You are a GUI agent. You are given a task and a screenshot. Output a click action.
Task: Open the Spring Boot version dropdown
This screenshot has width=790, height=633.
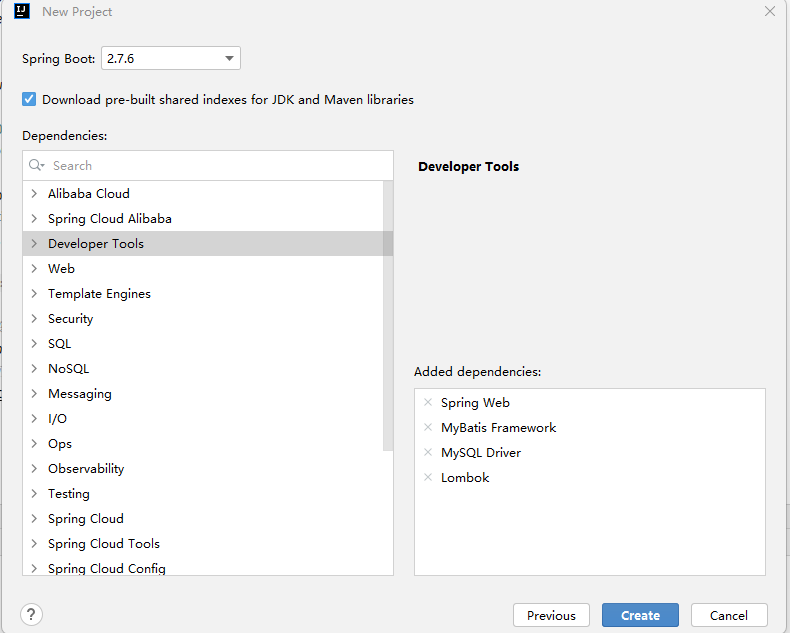coord(171,58)
